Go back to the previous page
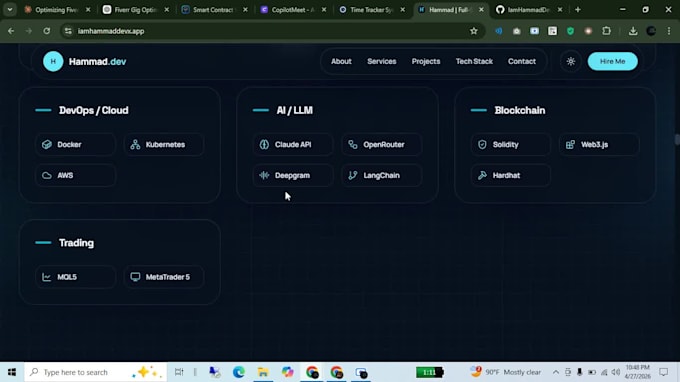The height and width of the screenshot is (382, 680). (11, 31)
